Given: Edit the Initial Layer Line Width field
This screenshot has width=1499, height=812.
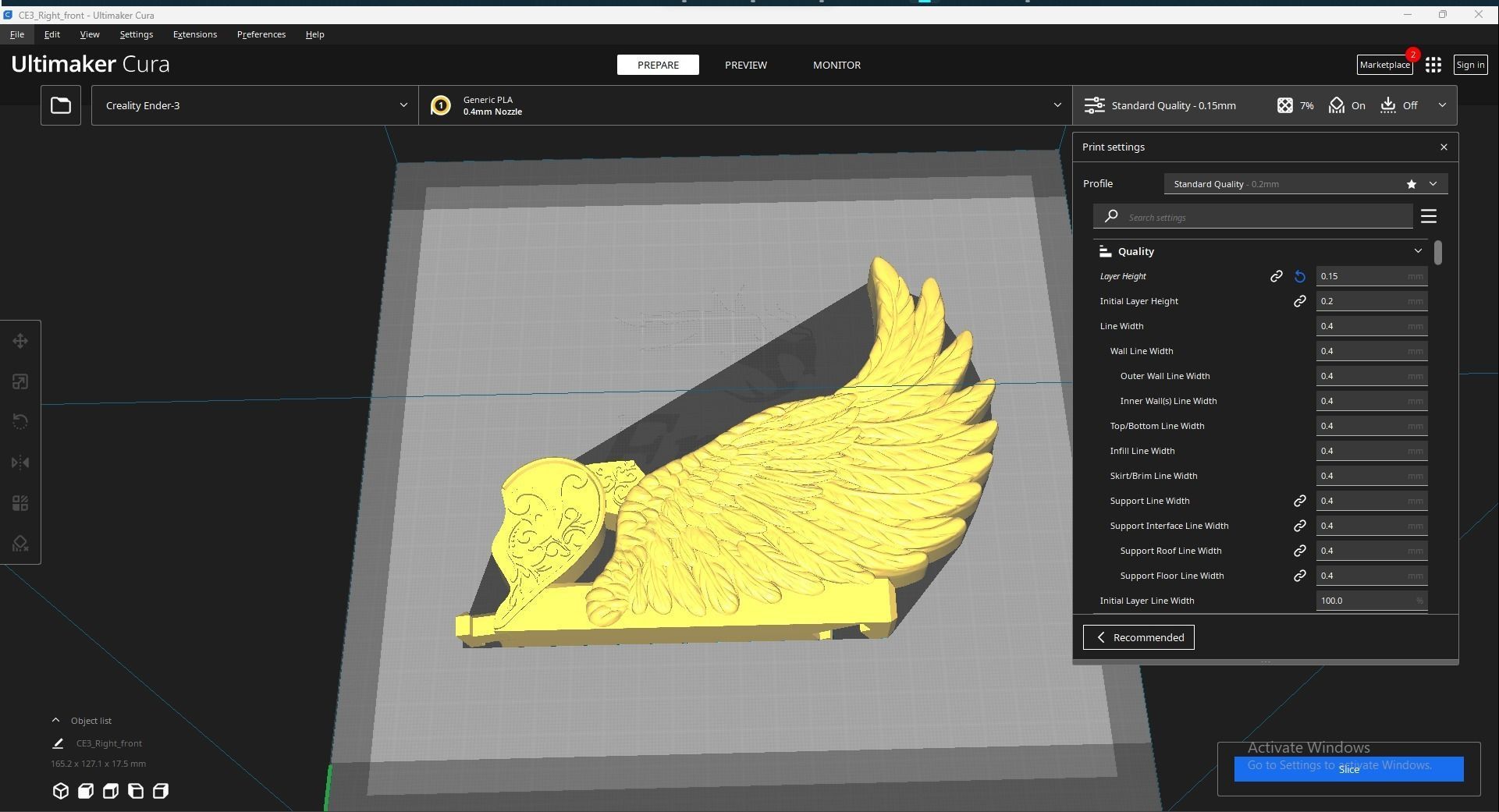Looking at the screenshot, I should (1372, 601).
